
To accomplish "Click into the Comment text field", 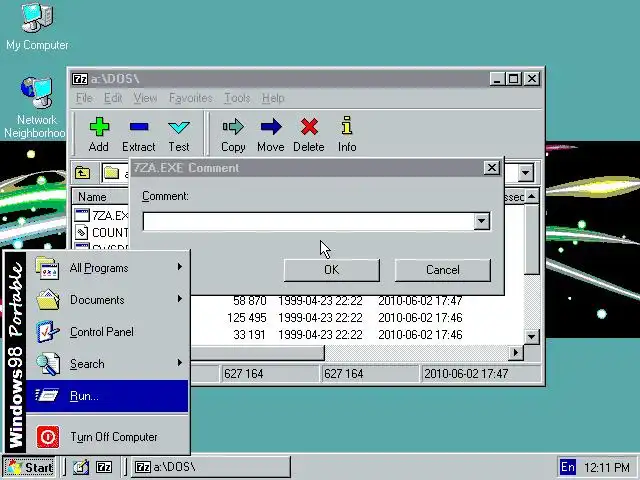I will click(x=309, y=221).
